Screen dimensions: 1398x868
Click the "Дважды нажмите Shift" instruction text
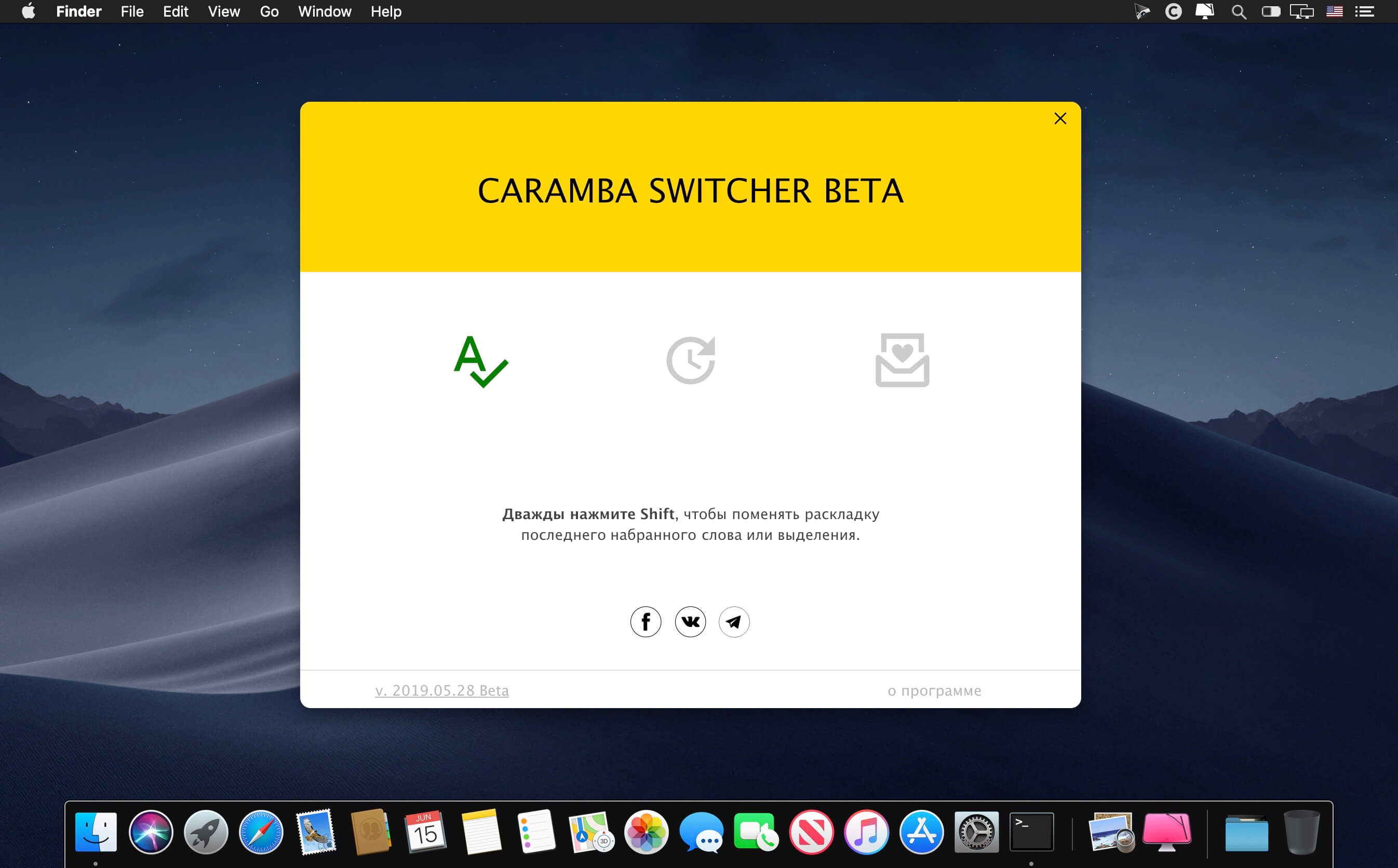(x=588, y=514)
